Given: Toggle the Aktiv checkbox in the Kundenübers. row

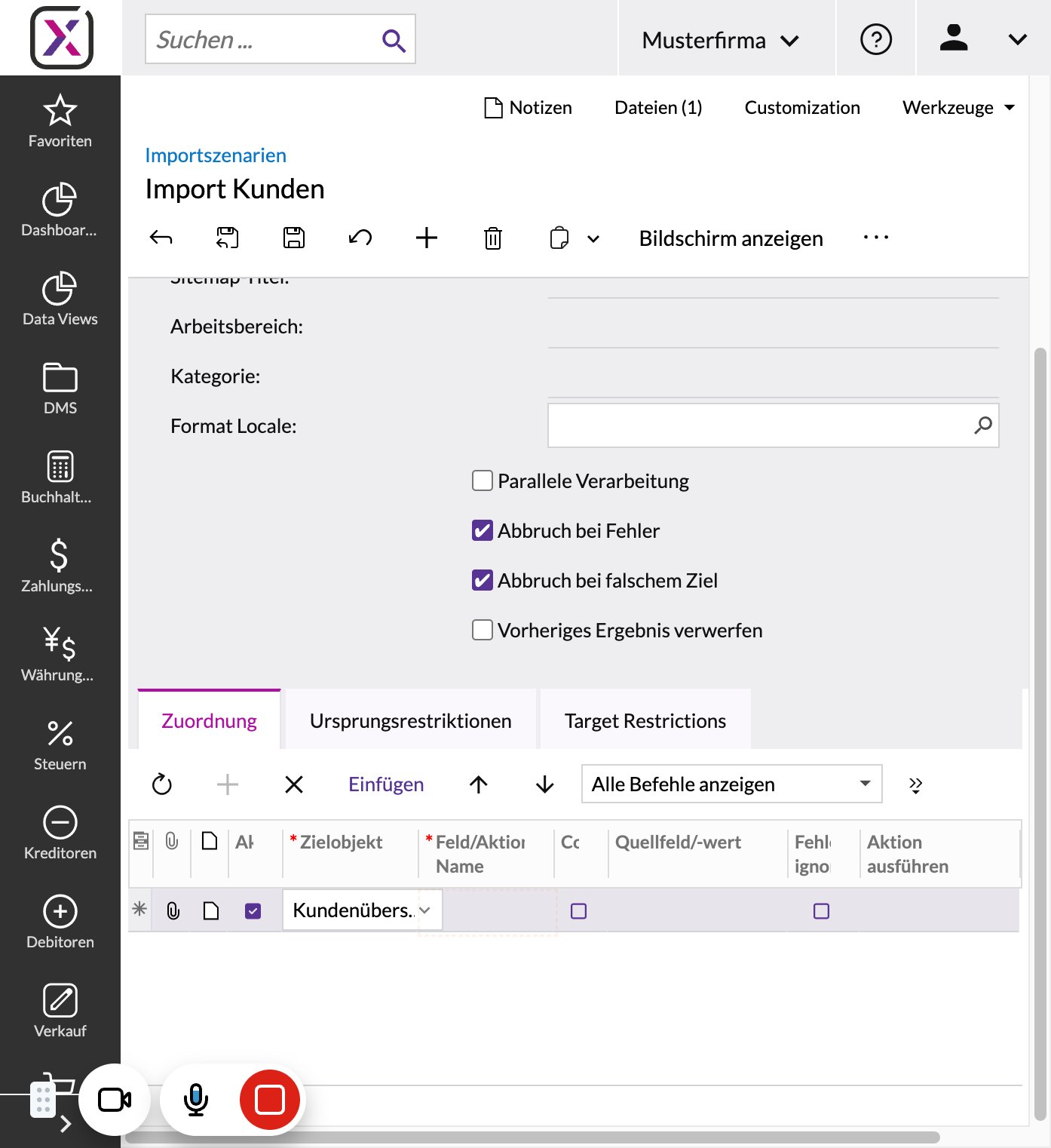Looking at the screenshot, I should click(x=253, y=911).
